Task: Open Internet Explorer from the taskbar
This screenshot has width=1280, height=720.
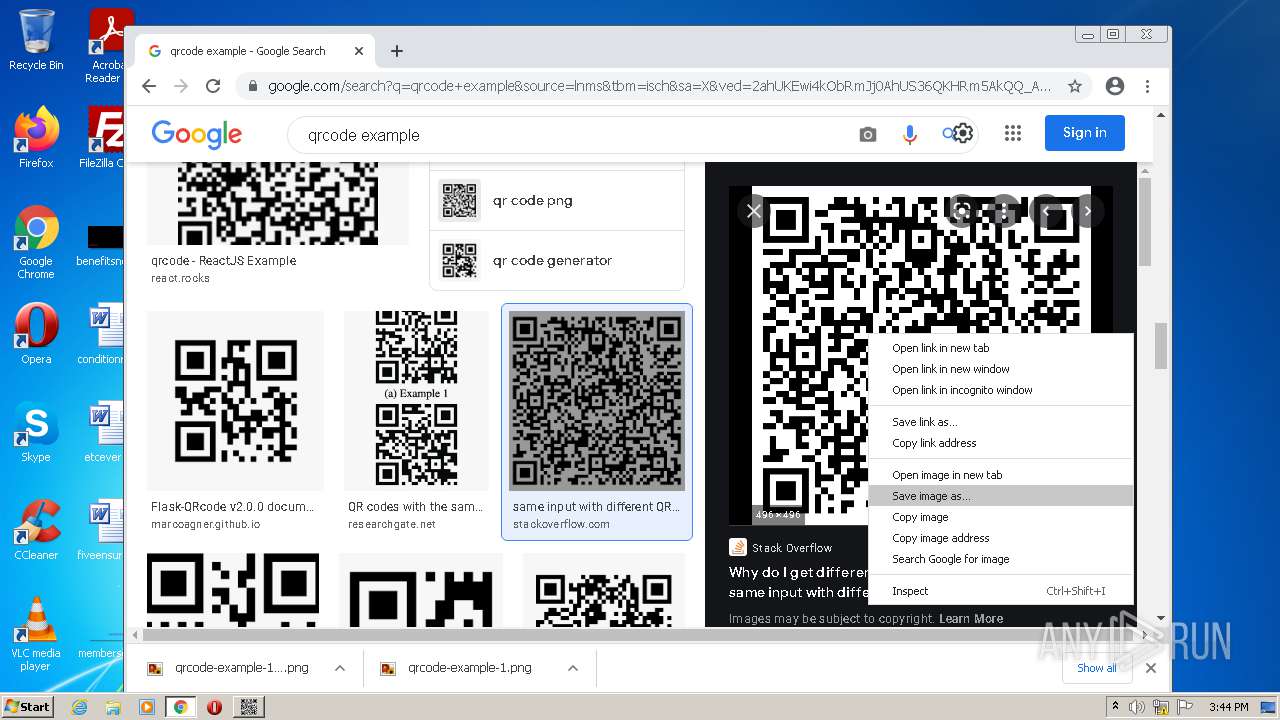Action: pos(79,707)
